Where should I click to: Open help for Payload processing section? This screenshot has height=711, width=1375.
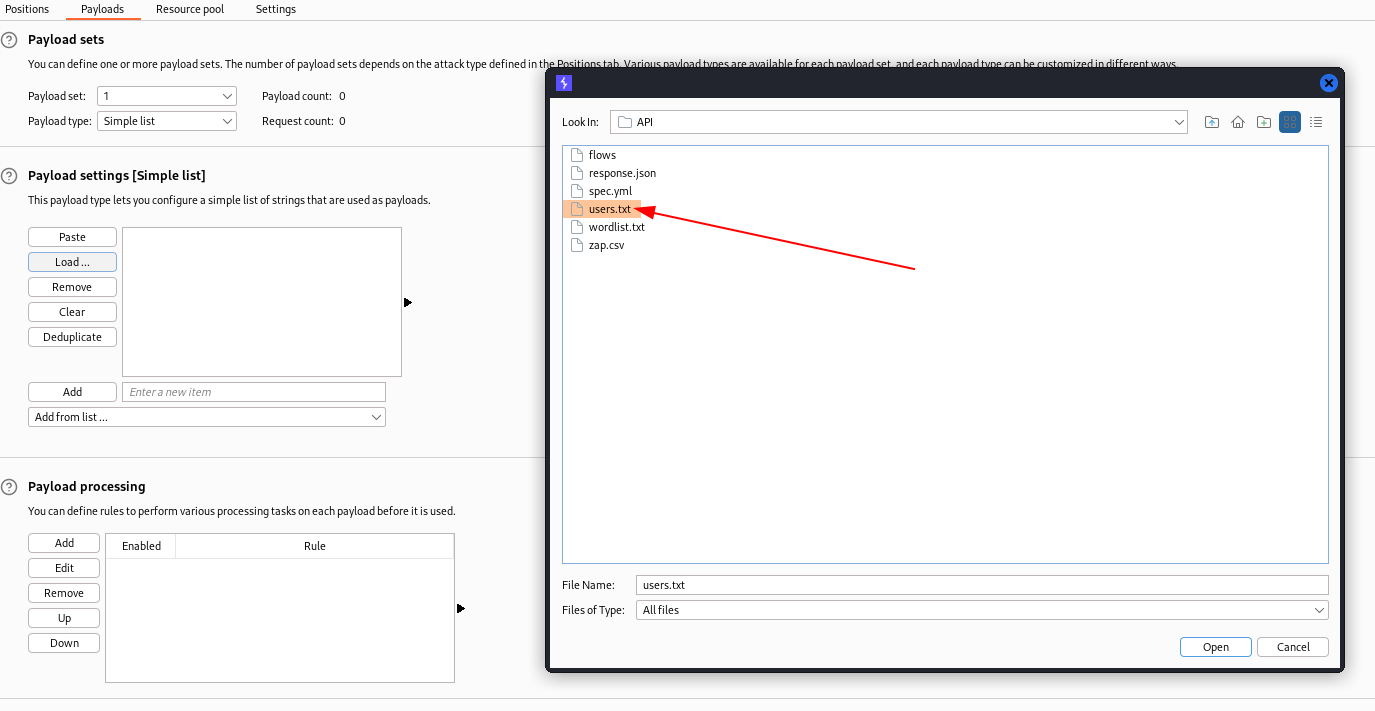click(x=9, y=487)
